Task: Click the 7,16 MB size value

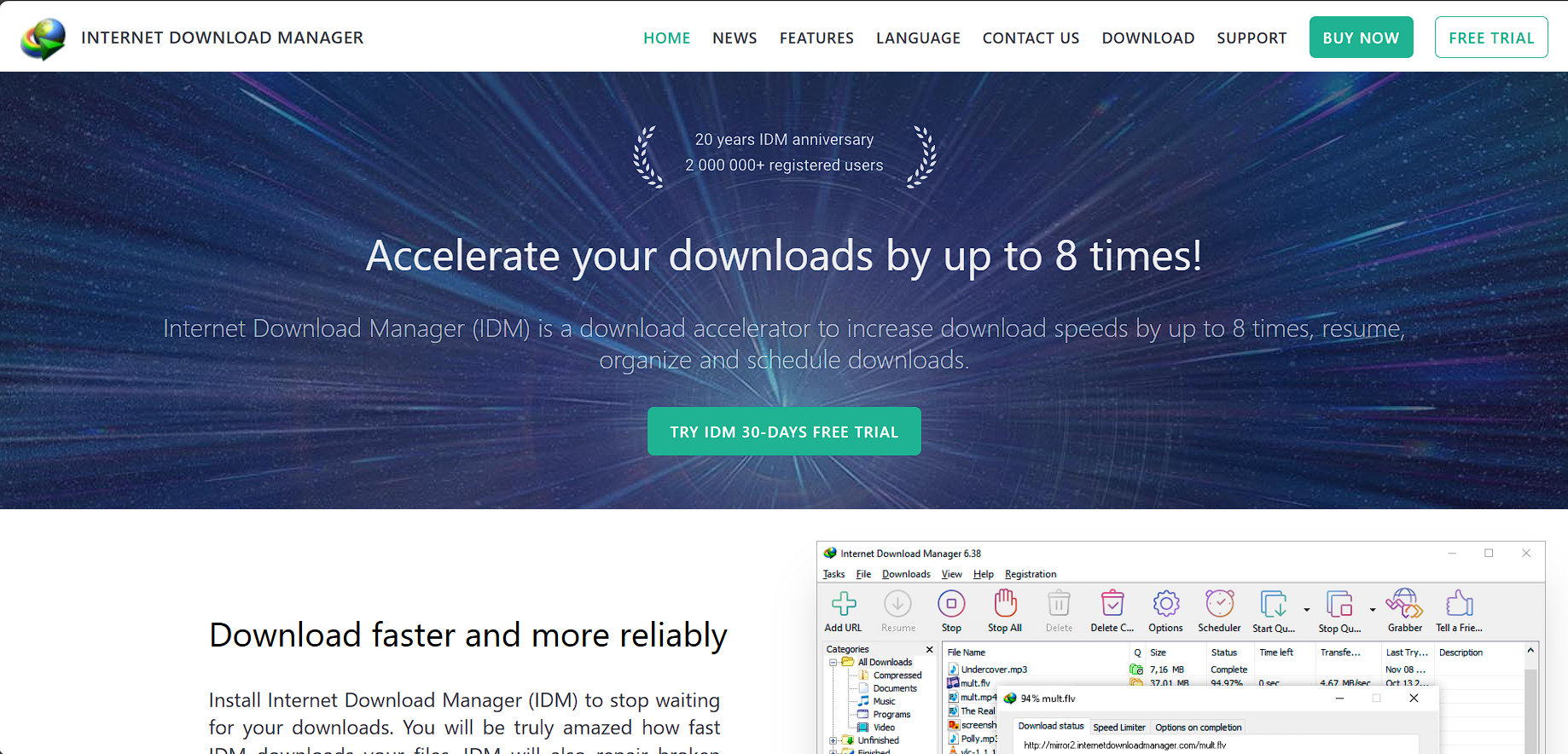Action: (x=1166, y=670)
